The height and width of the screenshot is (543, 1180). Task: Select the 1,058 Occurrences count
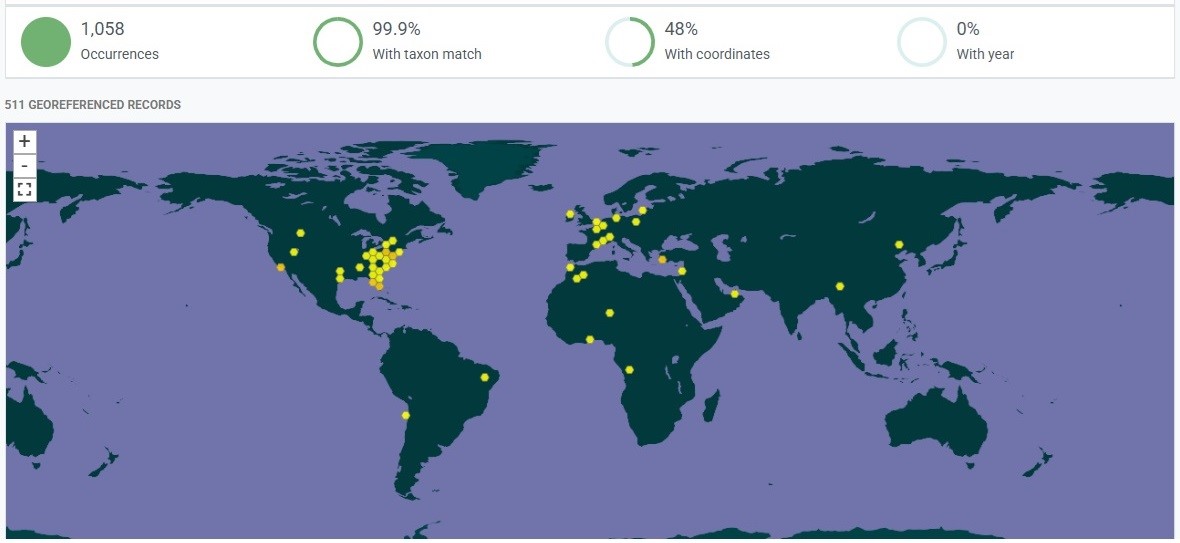coord(102,30)
